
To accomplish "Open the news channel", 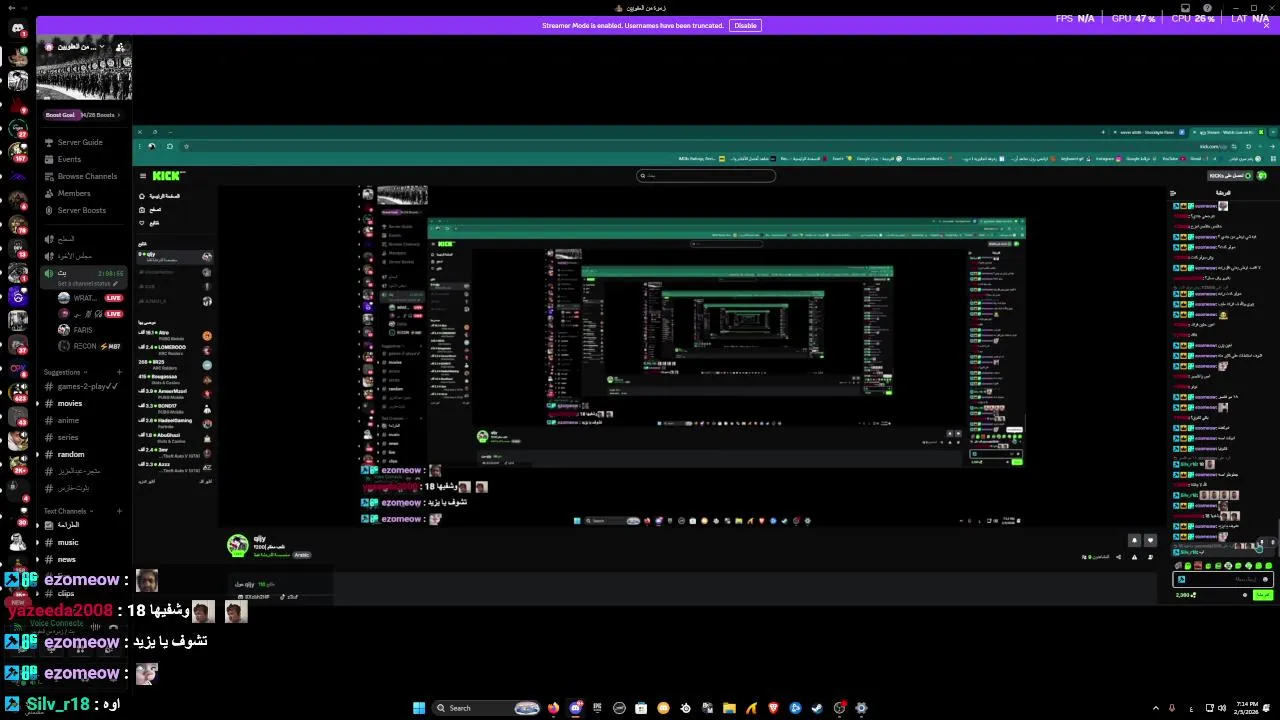I will click(x=67, y=559).
